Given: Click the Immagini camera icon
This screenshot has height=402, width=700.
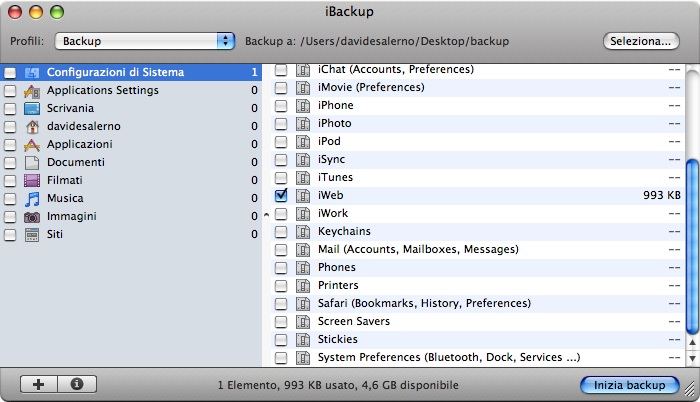Looking at the screenshot, I should point(32,217).
